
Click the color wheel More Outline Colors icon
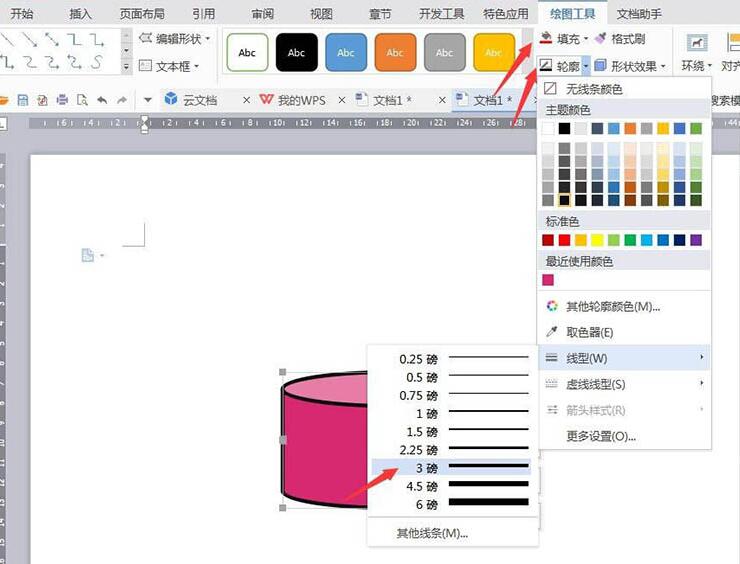(551, 306)
